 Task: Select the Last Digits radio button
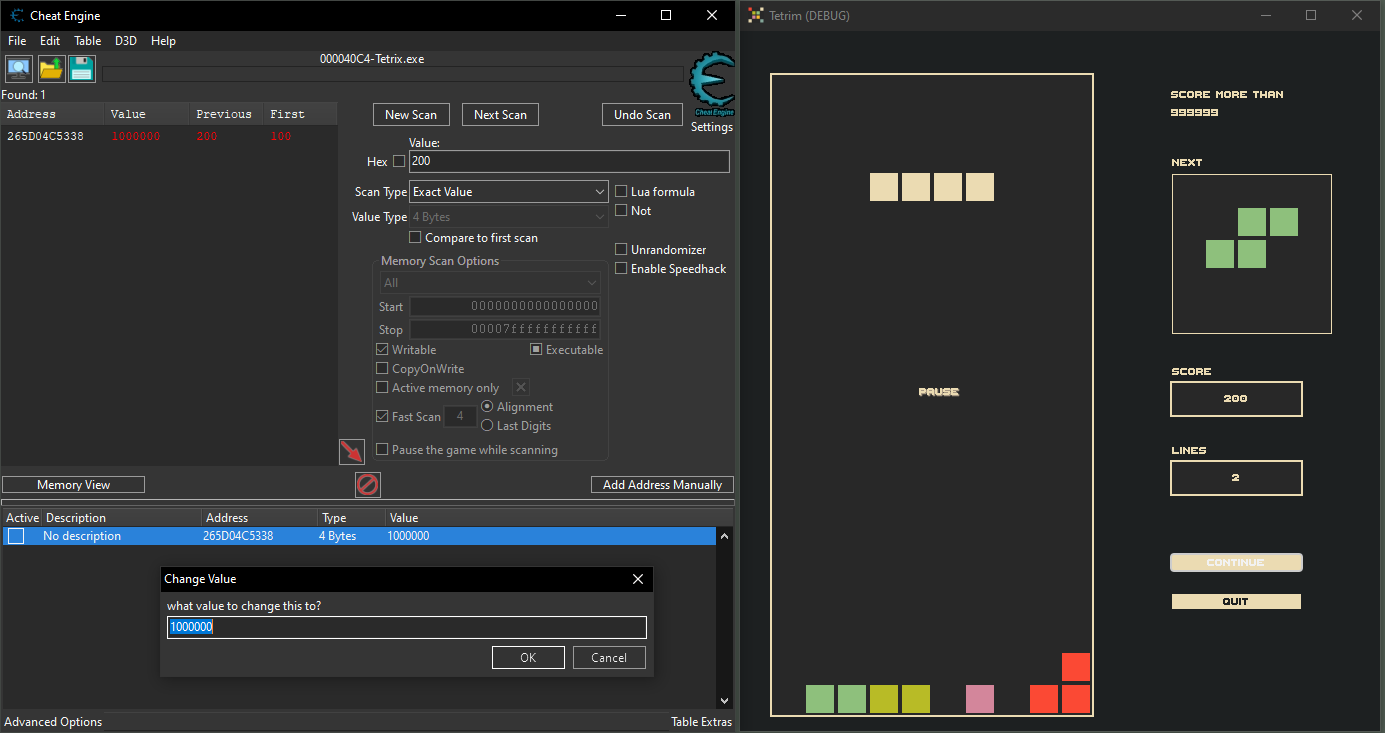(488, 425)
